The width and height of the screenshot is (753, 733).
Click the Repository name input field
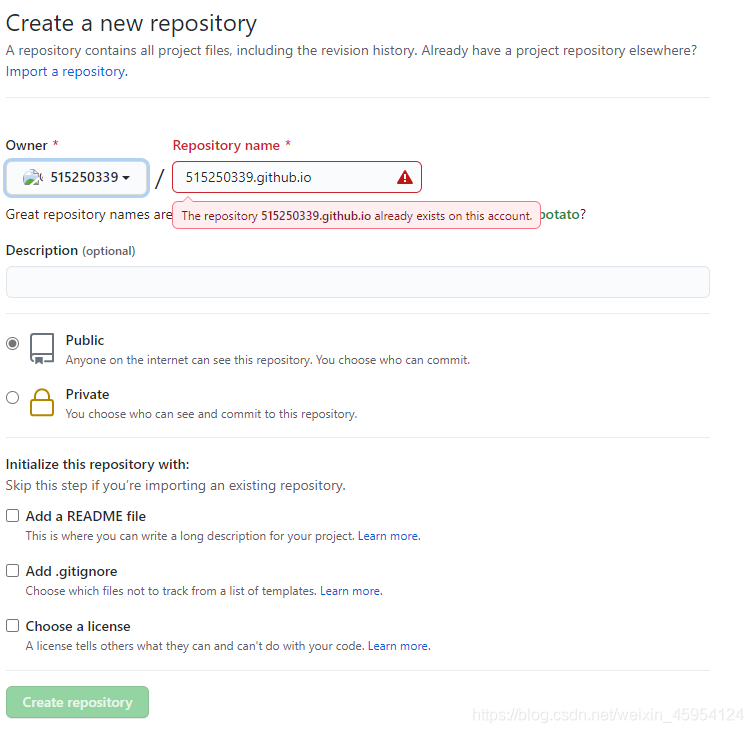[285, 177]
